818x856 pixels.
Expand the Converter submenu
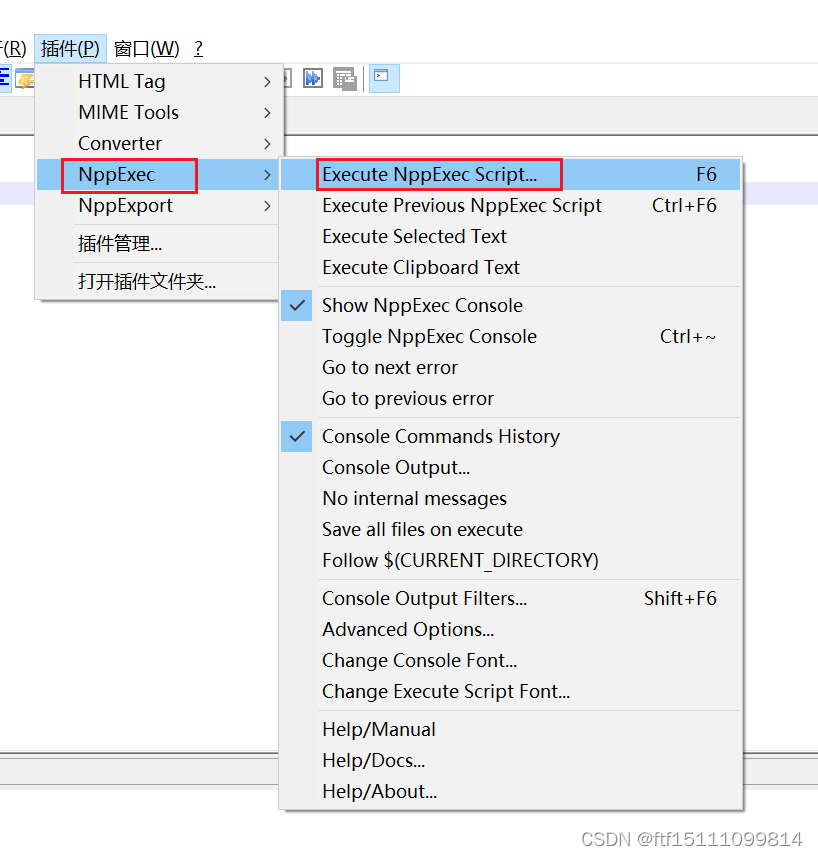point(158,144)
